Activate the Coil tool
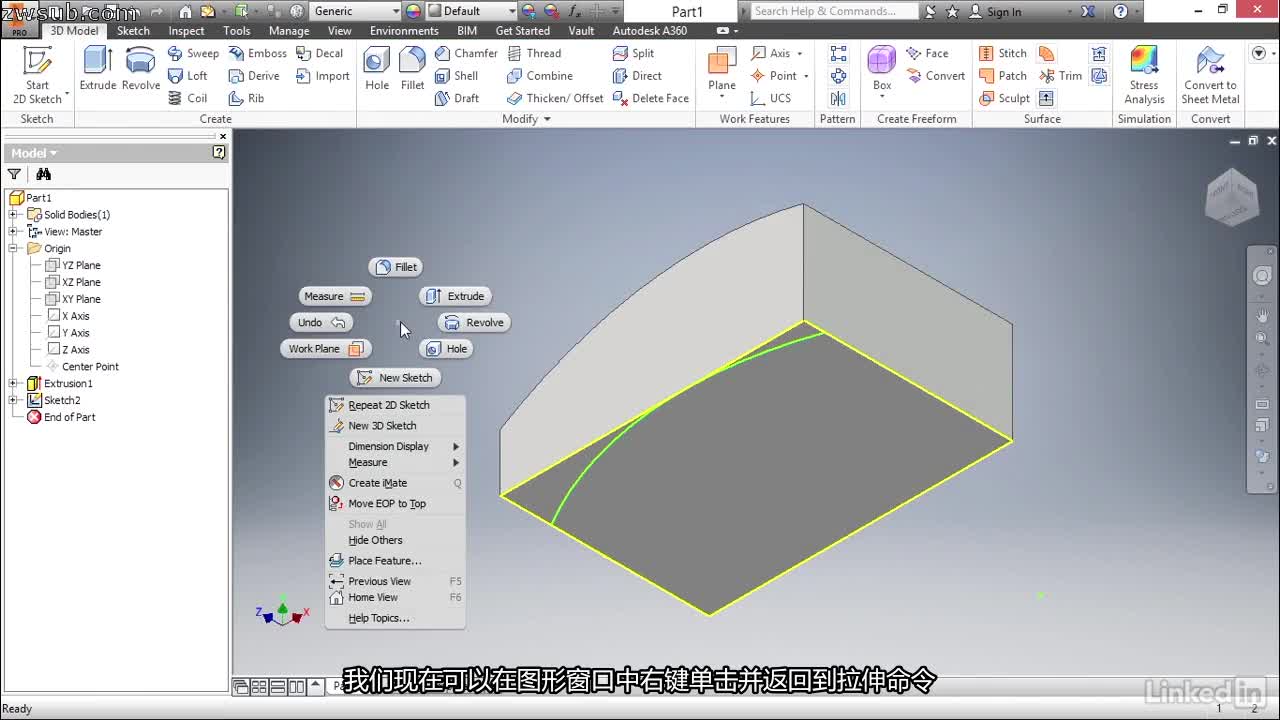 coord(188,98)
